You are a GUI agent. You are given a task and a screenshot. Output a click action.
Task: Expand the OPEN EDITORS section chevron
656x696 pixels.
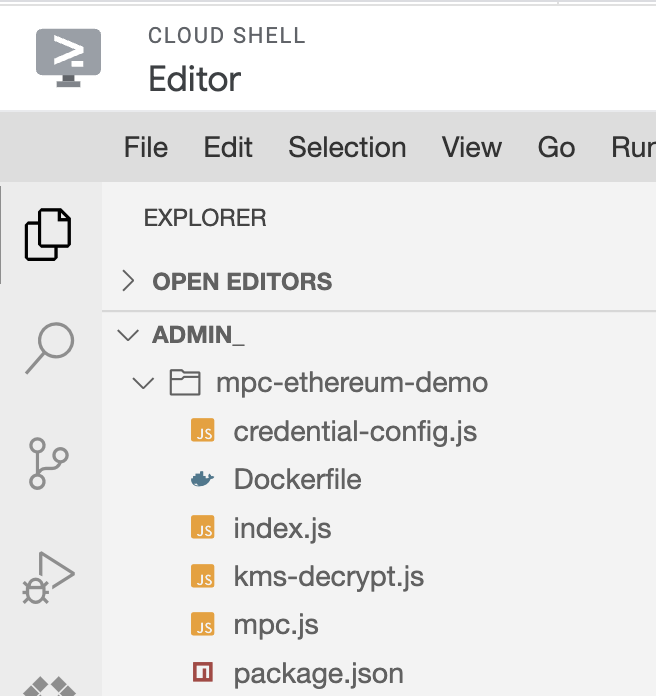click(x=128, y=281)
